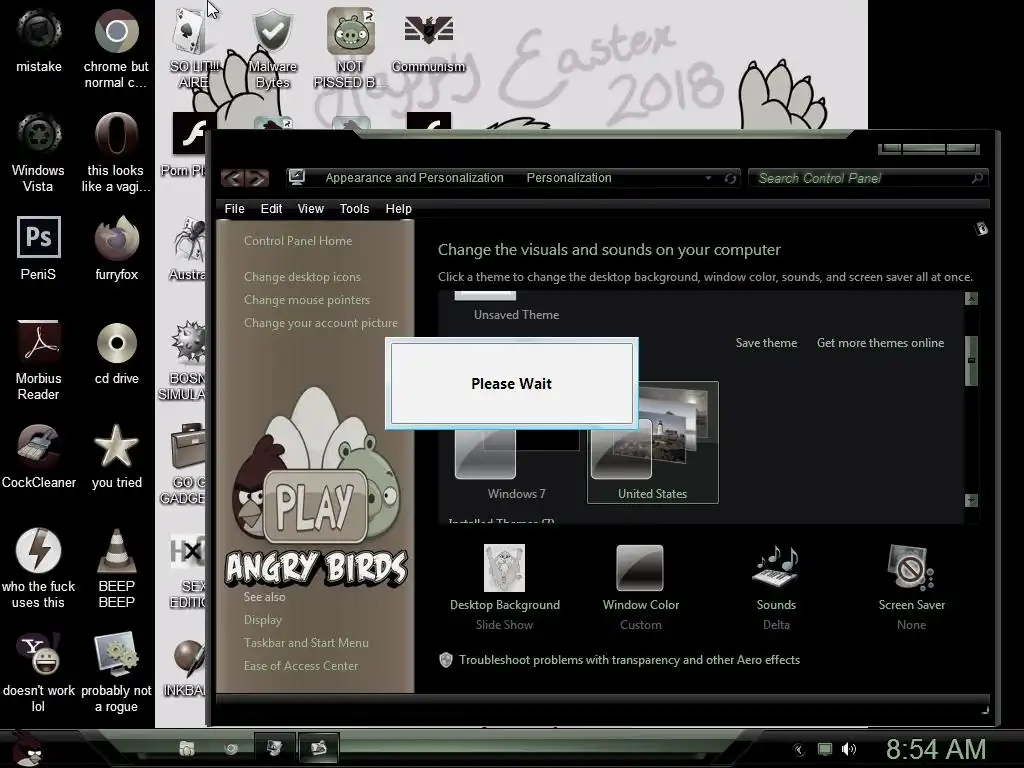1024x768 pixels.
Task: Open the Windows Vista recycle bin icon
Action: coord(39,152)
